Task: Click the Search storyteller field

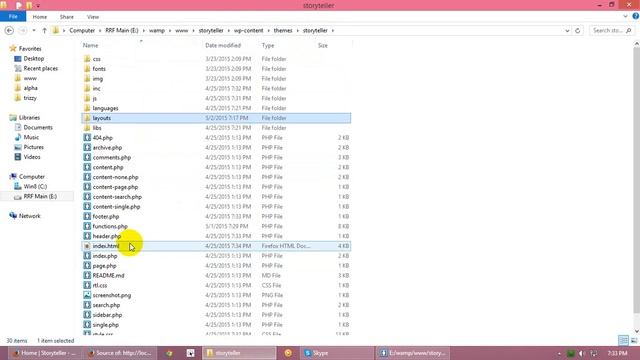Action: (x=611, y=31)
